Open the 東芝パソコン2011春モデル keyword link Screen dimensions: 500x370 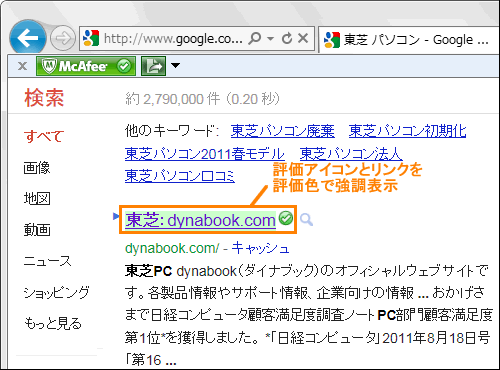(205, 154)
